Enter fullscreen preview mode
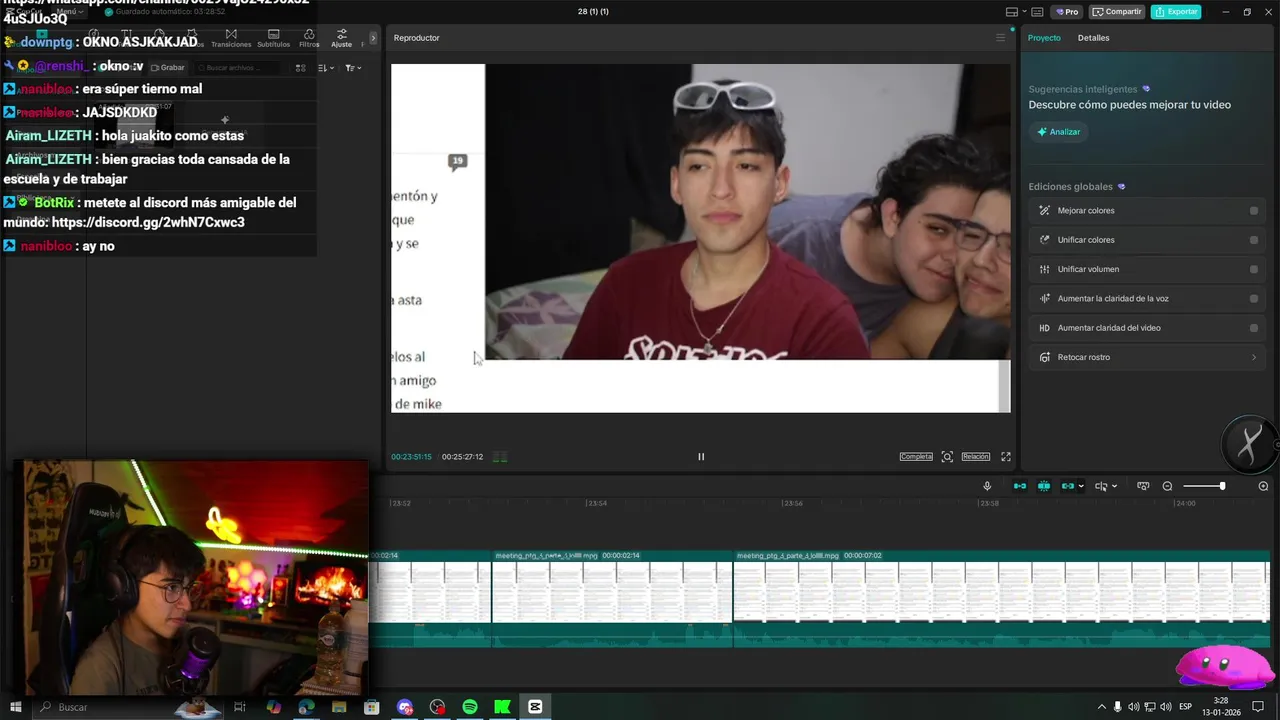Viewport: 1280px width, 720px height. click(1006, 457)
